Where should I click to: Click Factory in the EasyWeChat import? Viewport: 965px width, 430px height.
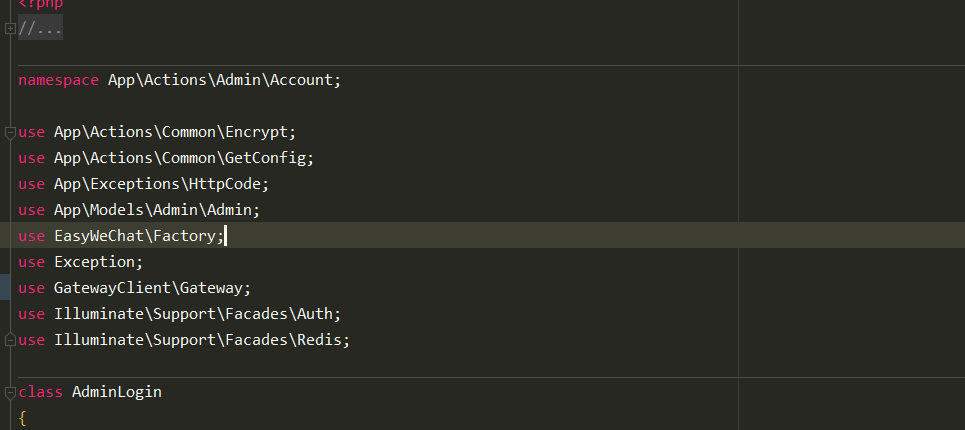coord(188,236)
